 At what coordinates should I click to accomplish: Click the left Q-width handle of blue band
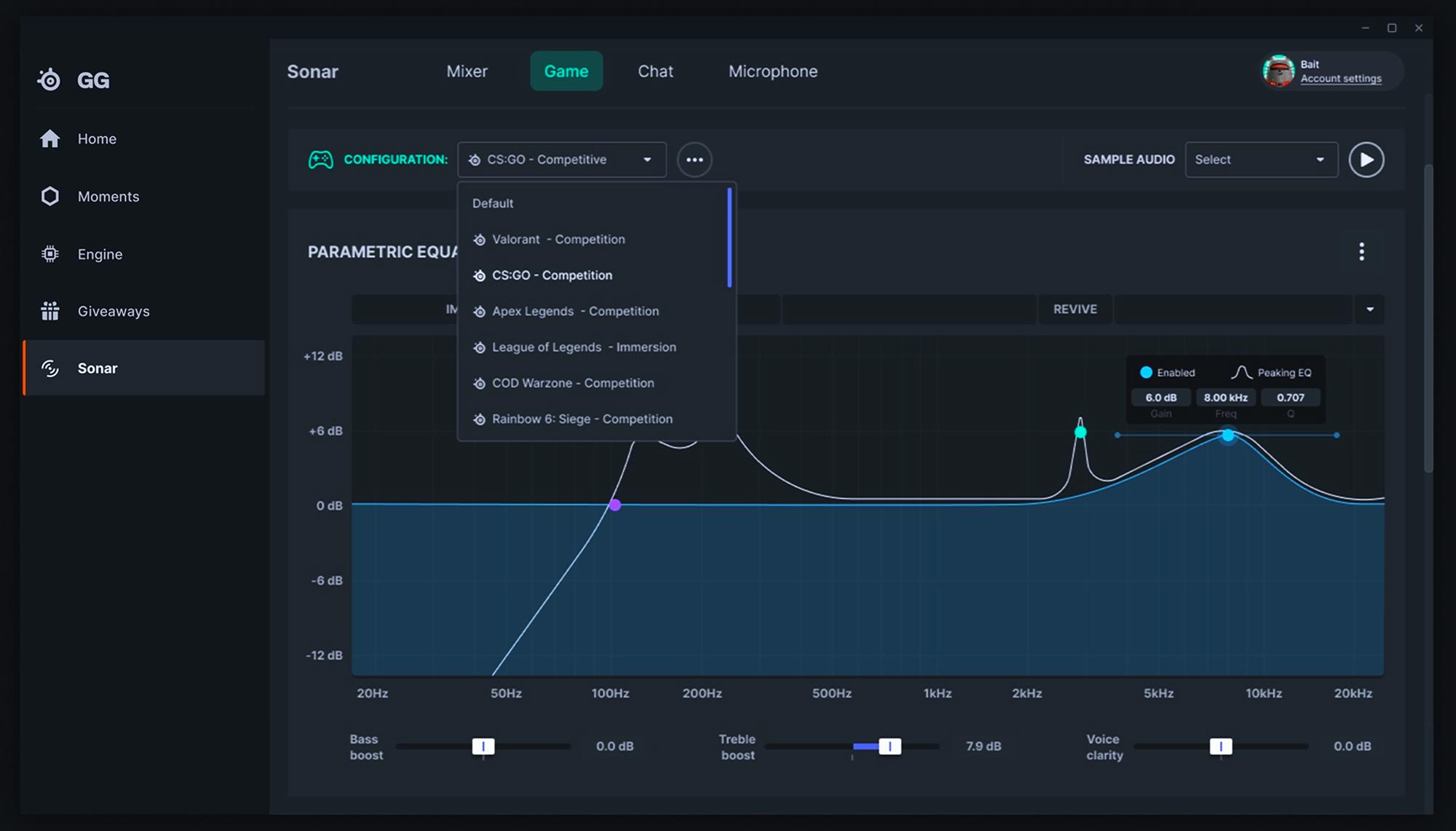[x=1117, y=436]
